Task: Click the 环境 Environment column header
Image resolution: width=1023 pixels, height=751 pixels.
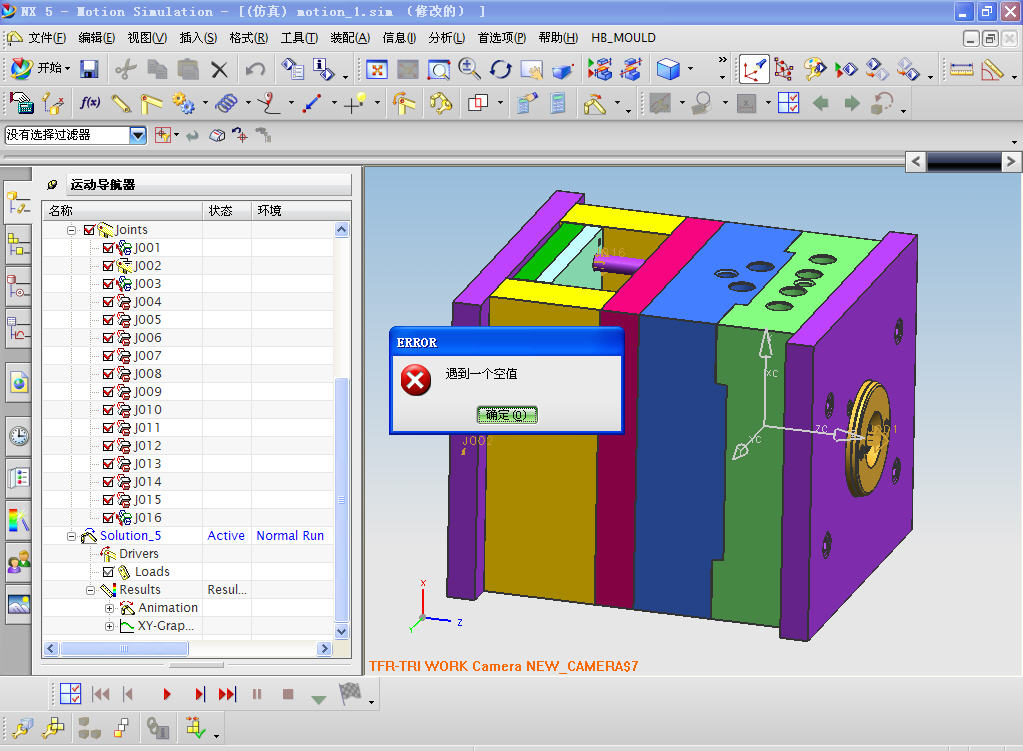Action: click(x=301, y=211)
